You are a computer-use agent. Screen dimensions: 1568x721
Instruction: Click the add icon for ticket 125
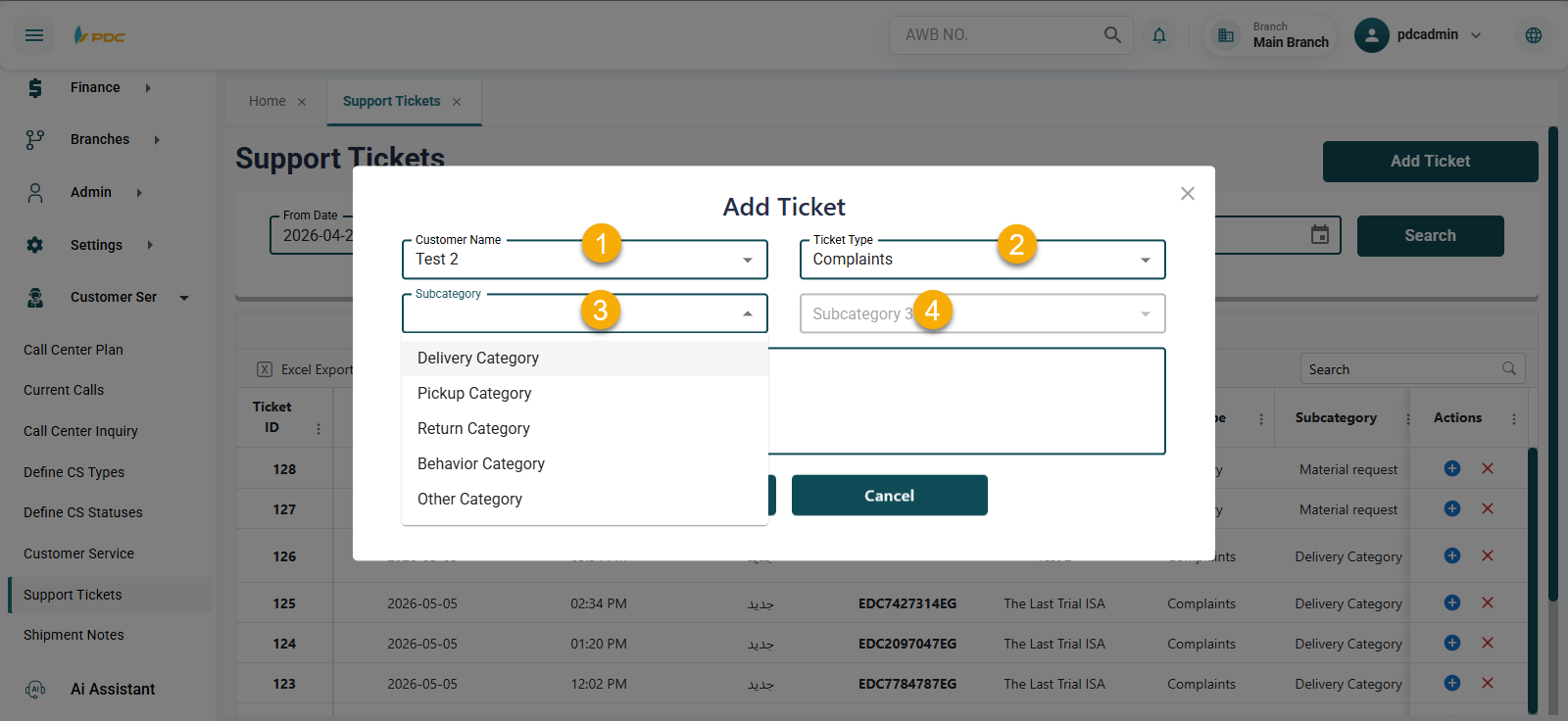[1452, 602]
